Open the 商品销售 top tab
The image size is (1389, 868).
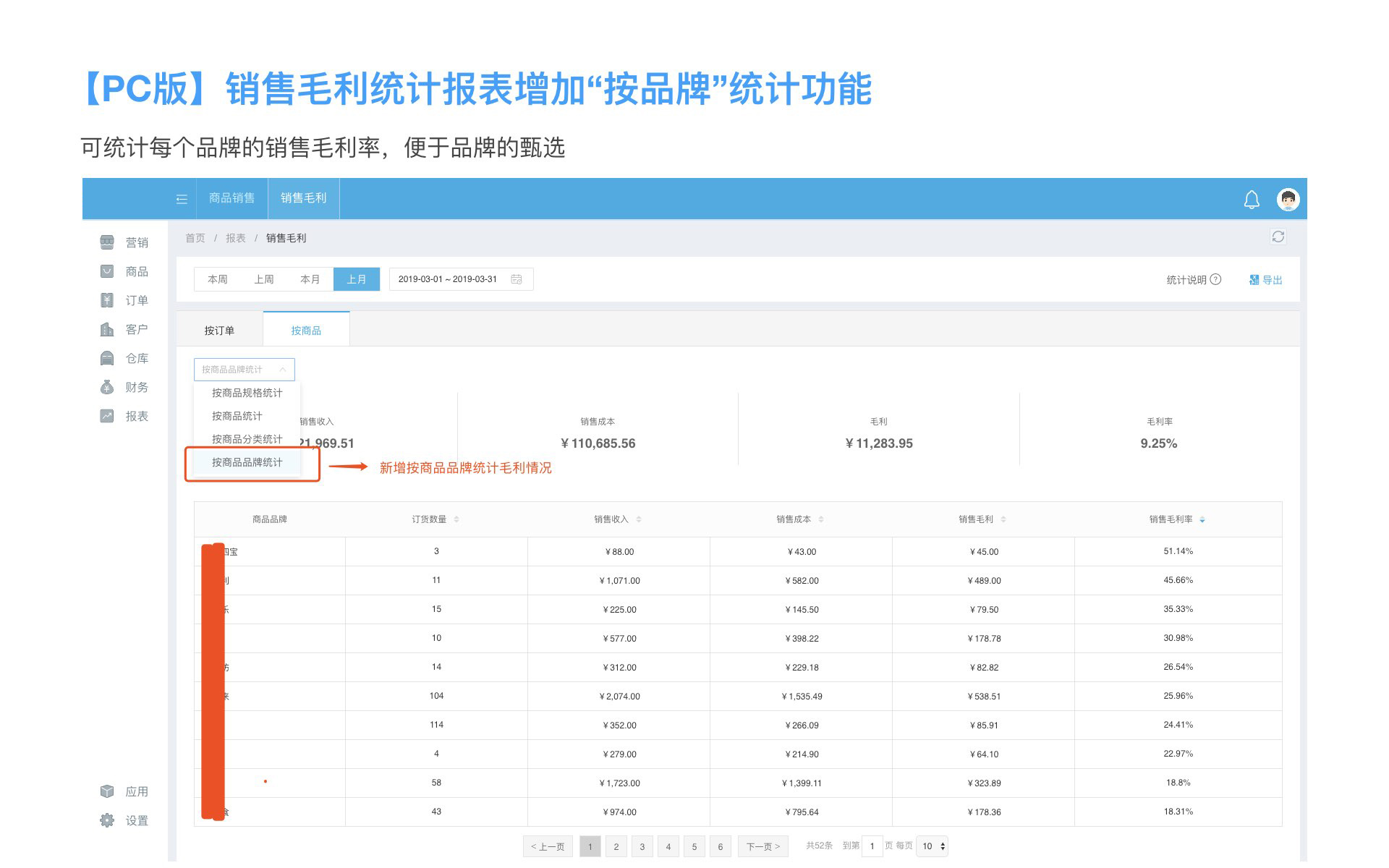(231, 198)
